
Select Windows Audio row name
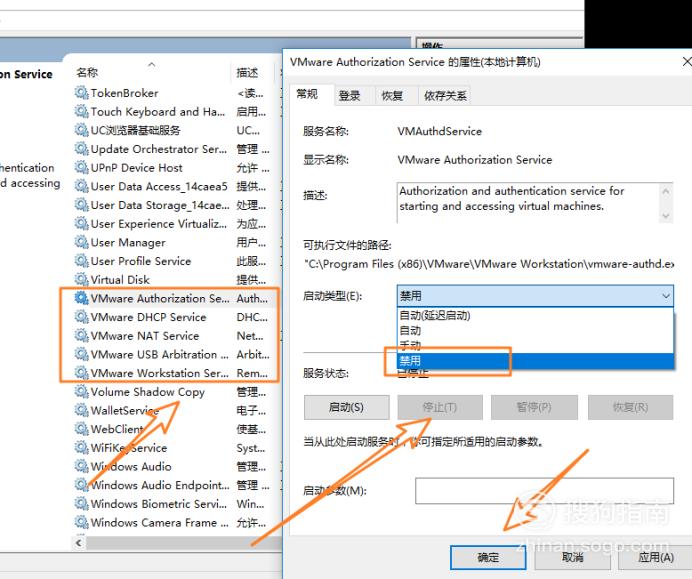(131, 466)
